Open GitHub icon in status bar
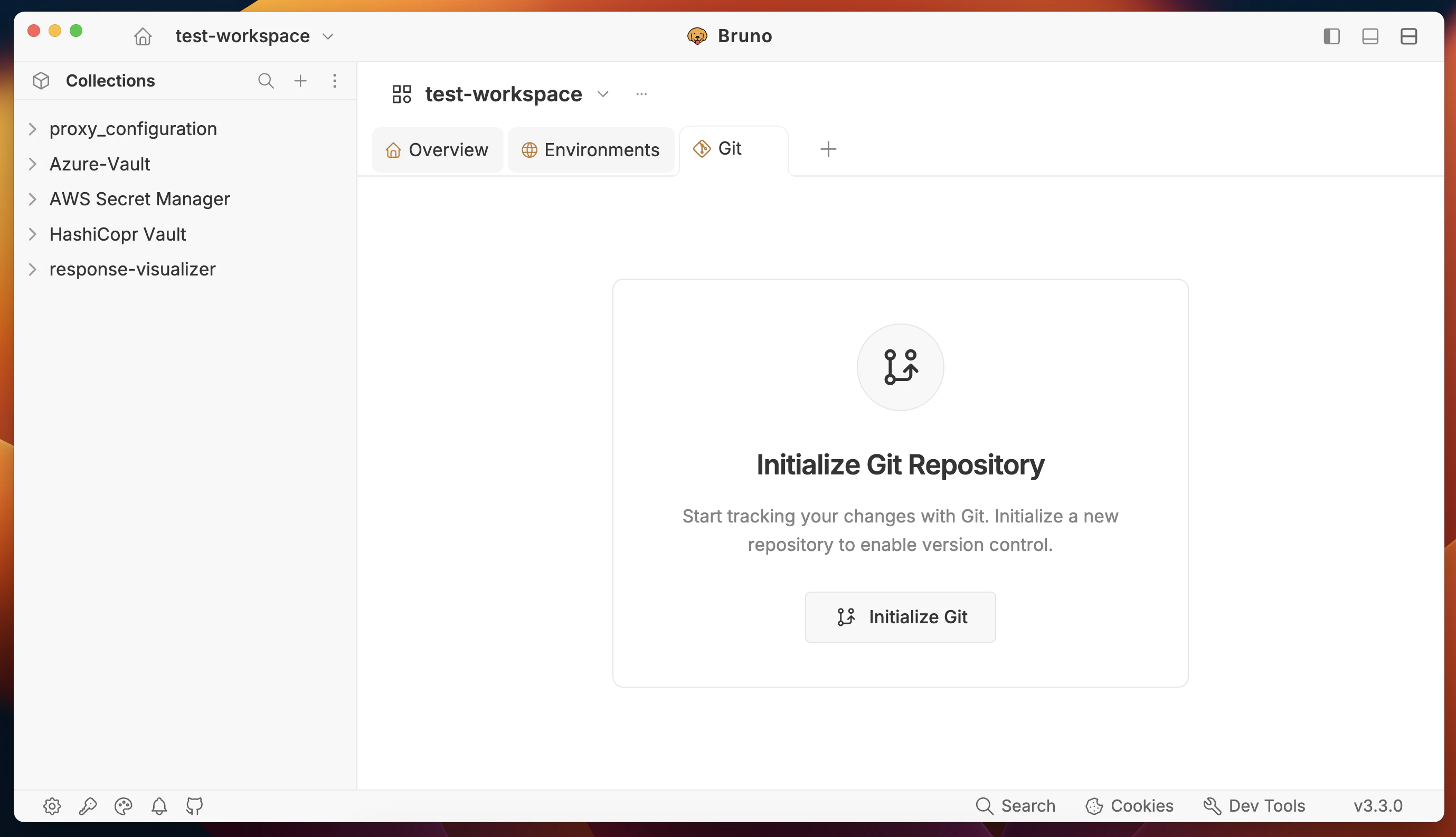This screenshot has height=837, width=1456. click(x=194, y=806)
